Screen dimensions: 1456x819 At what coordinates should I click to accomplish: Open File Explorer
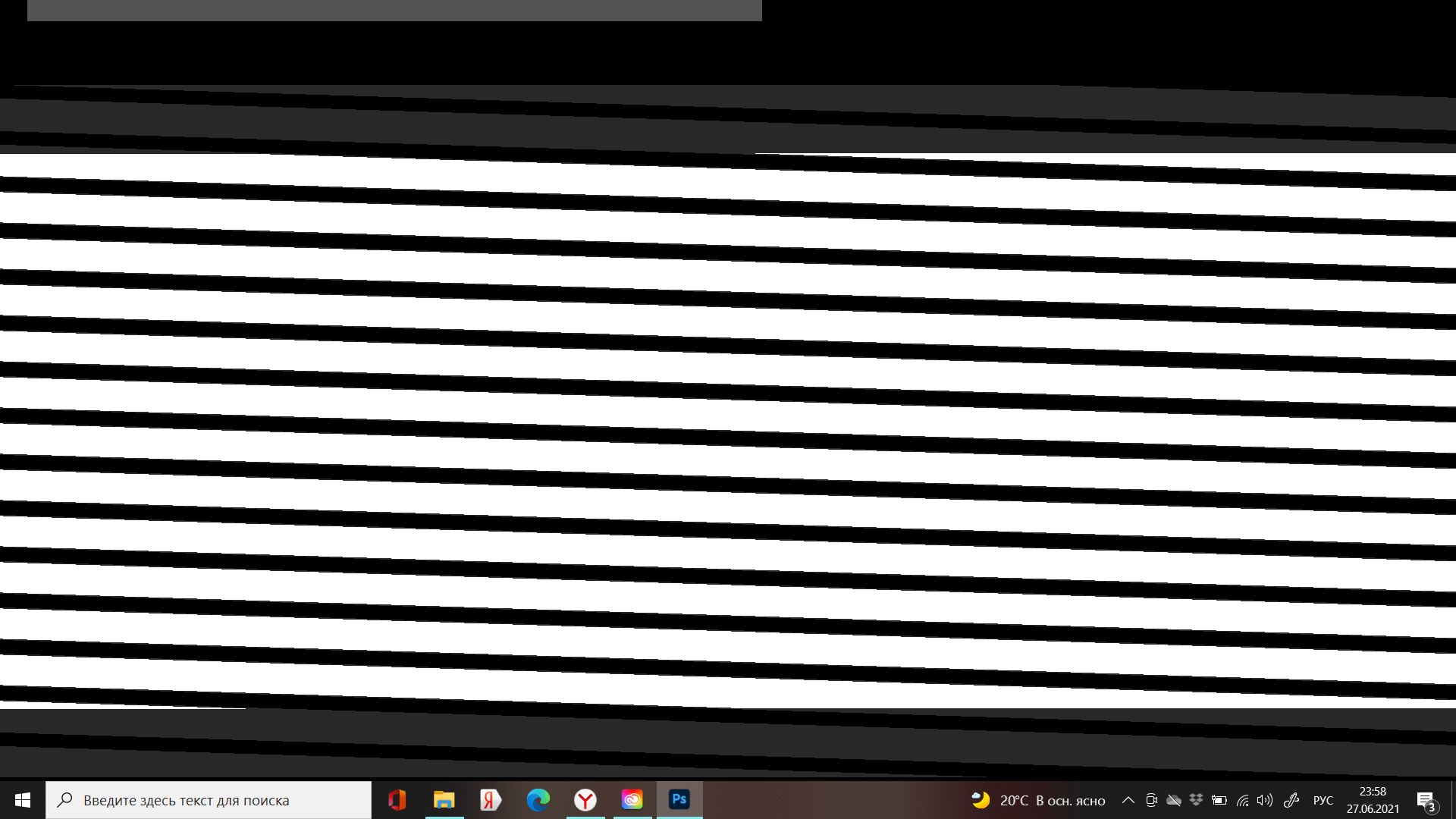tap(444, 800)
